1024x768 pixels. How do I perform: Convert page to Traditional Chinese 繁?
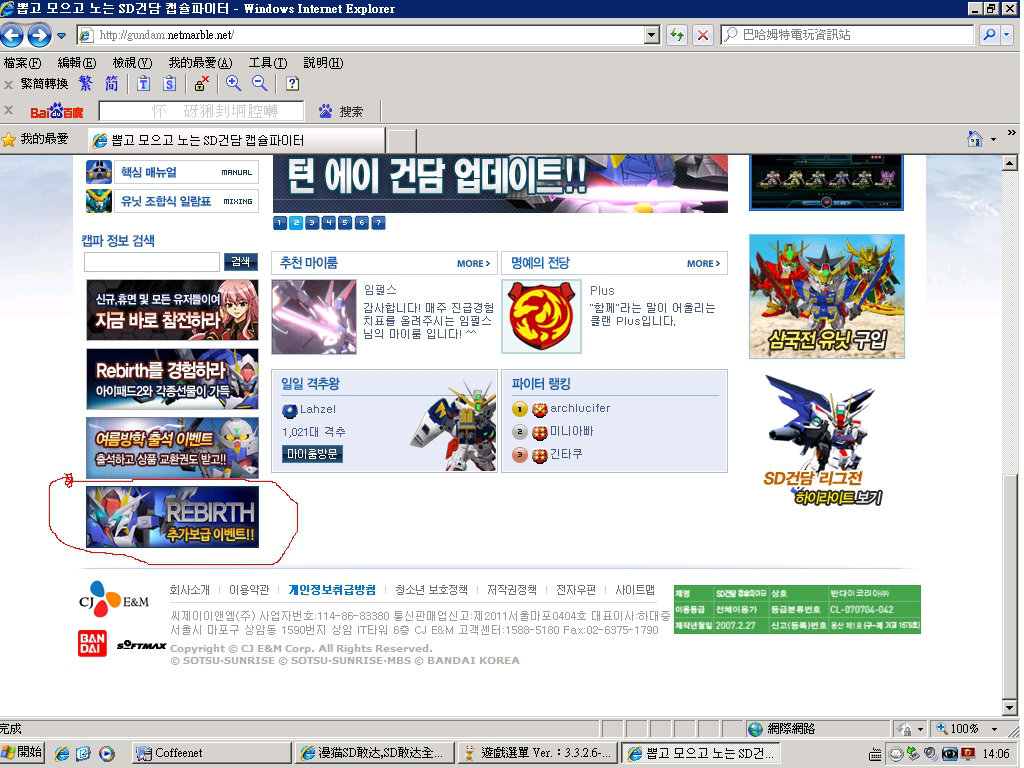[86, 84]
